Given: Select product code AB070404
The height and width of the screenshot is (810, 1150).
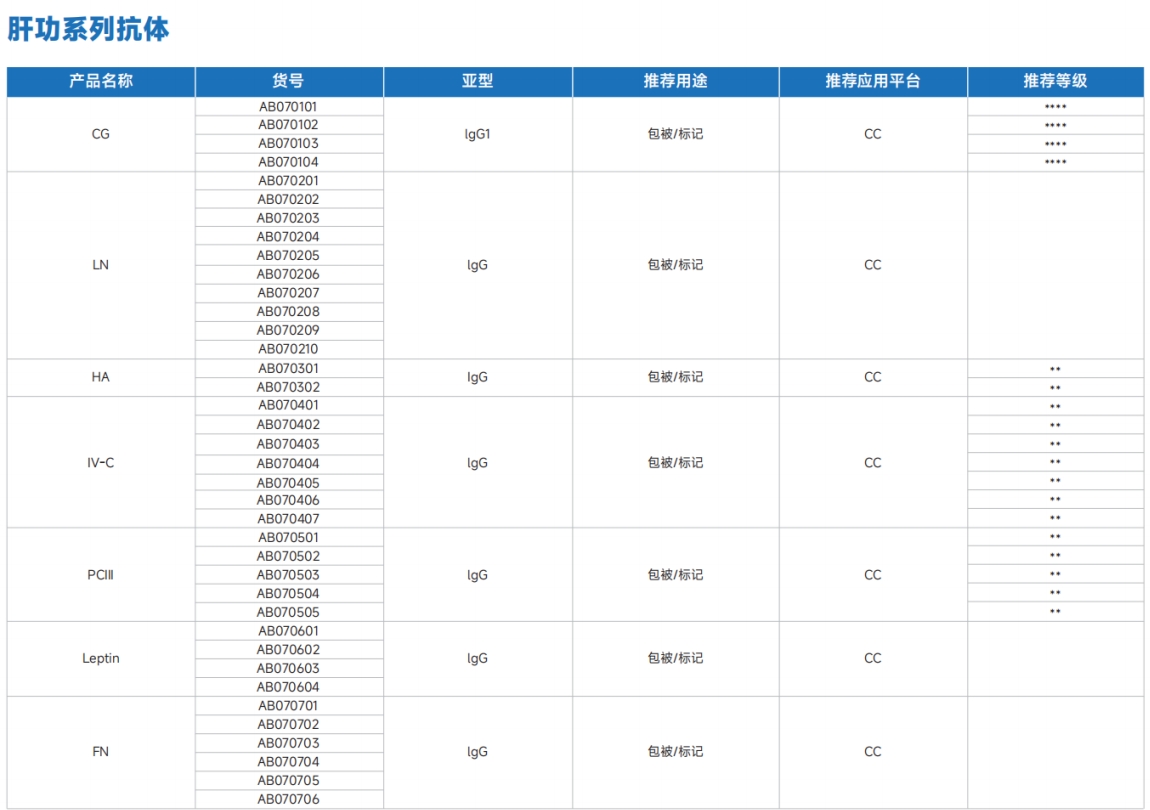Looking at the screenshot, I should click(288, 463).
